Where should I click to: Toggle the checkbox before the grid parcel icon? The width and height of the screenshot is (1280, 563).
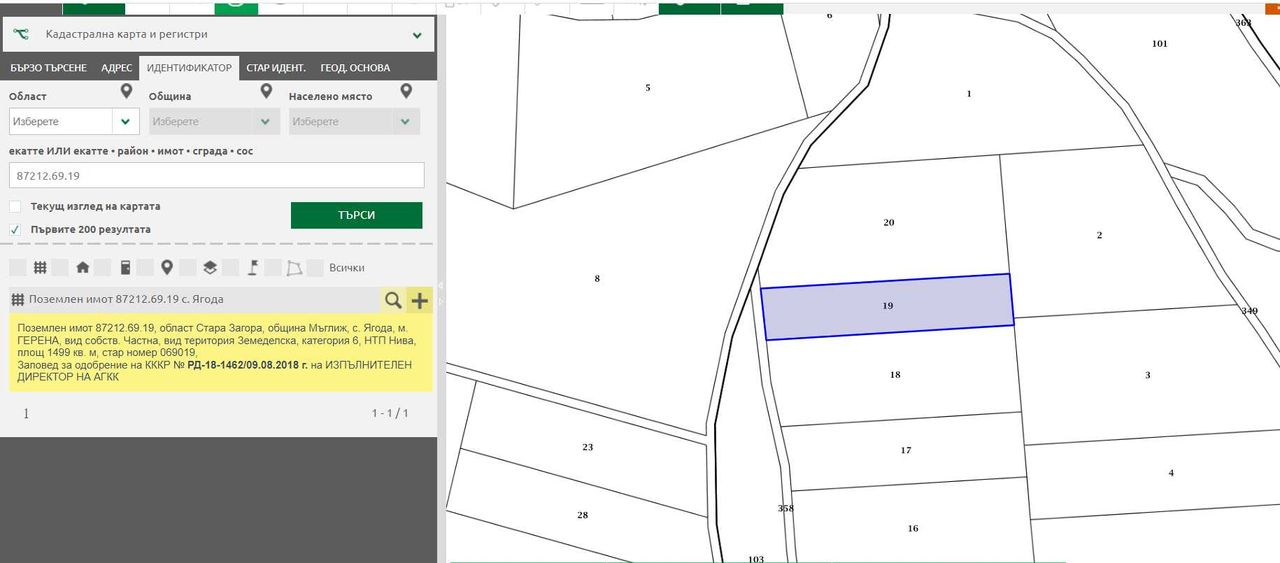(16, 268)
